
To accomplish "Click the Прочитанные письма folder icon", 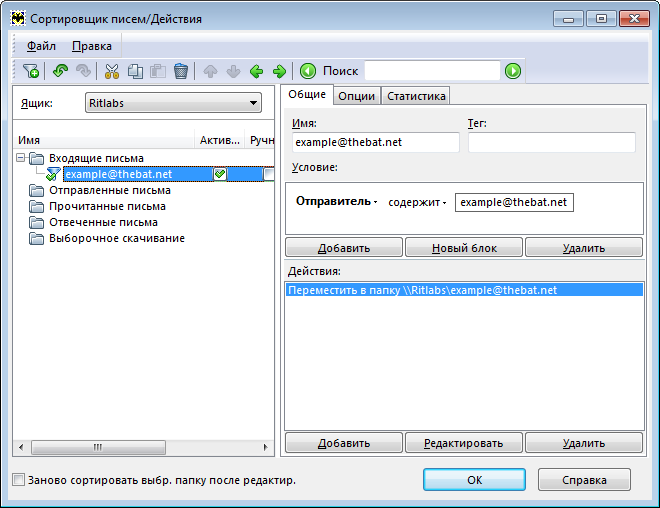I will coord(37,207).
